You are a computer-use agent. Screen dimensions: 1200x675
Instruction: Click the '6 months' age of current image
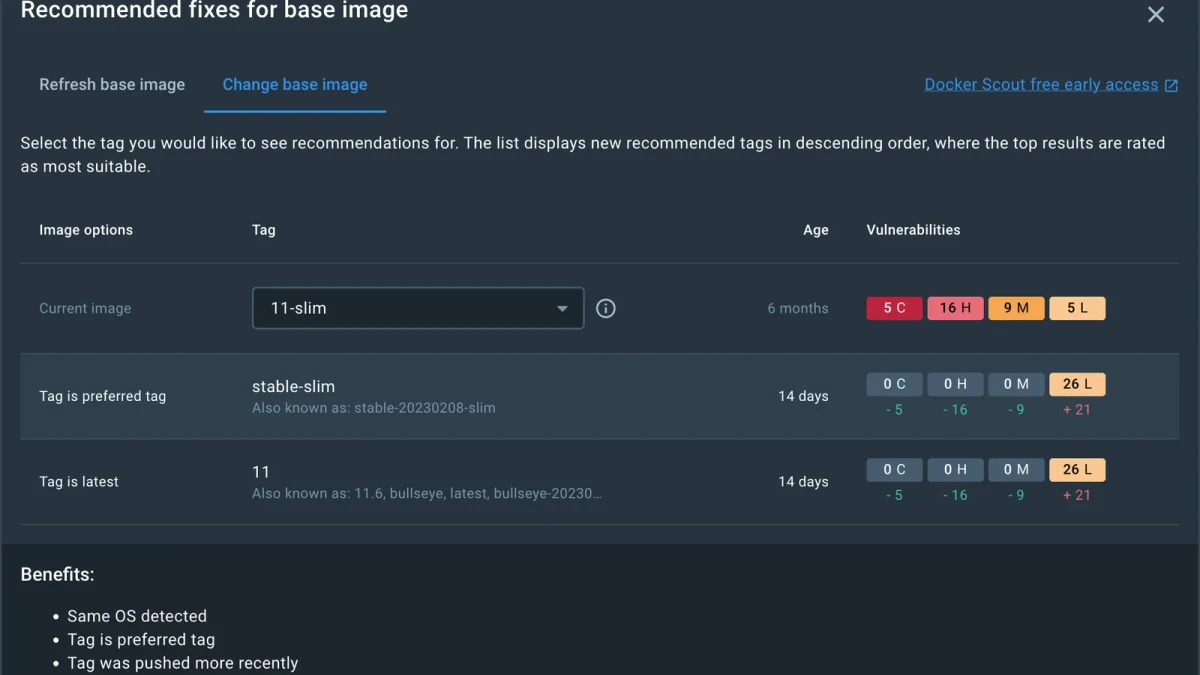coord(798,309)
